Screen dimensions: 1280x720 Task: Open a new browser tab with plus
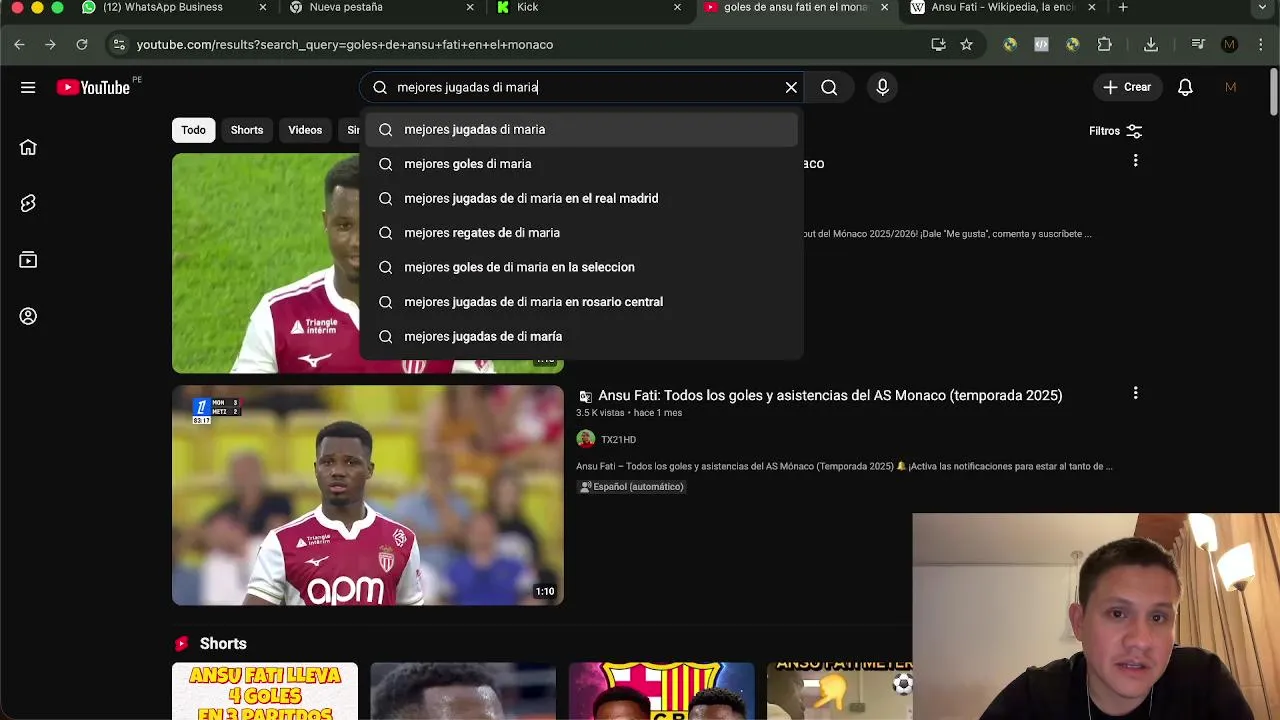tap(1123, 7)
